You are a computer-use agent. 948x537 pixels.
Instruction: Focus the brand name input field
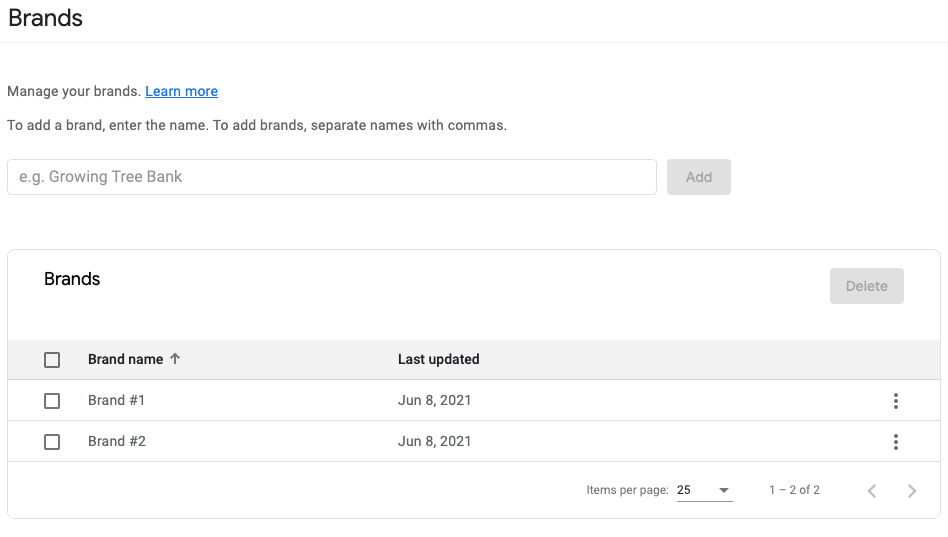point(331,177)
